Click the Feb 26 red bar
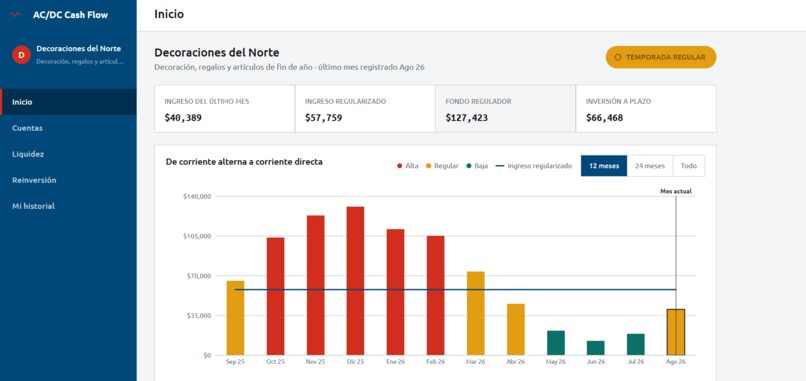 coord(435,296)
